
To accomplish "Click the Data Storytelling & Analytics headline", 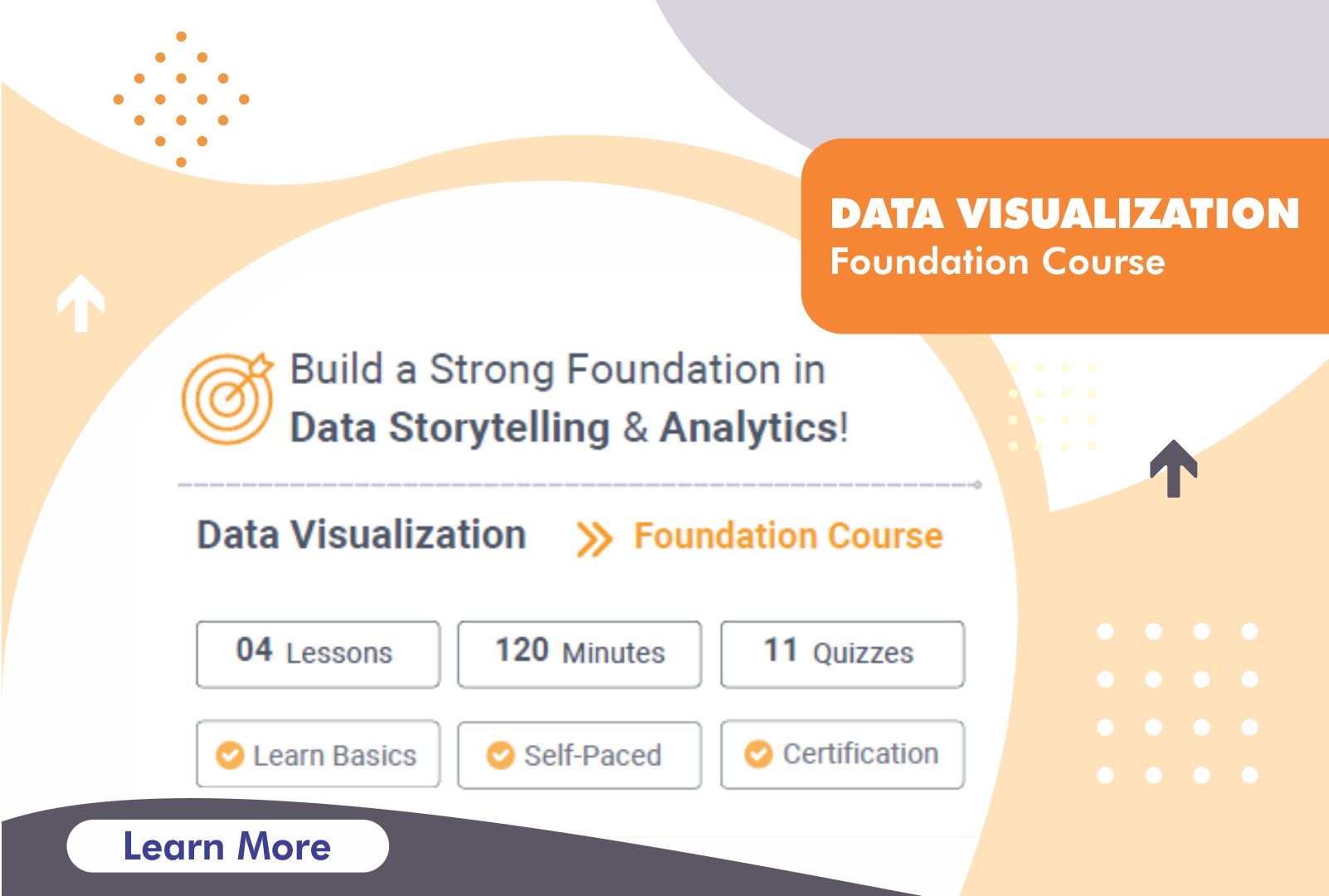I will tap(568, 428).
